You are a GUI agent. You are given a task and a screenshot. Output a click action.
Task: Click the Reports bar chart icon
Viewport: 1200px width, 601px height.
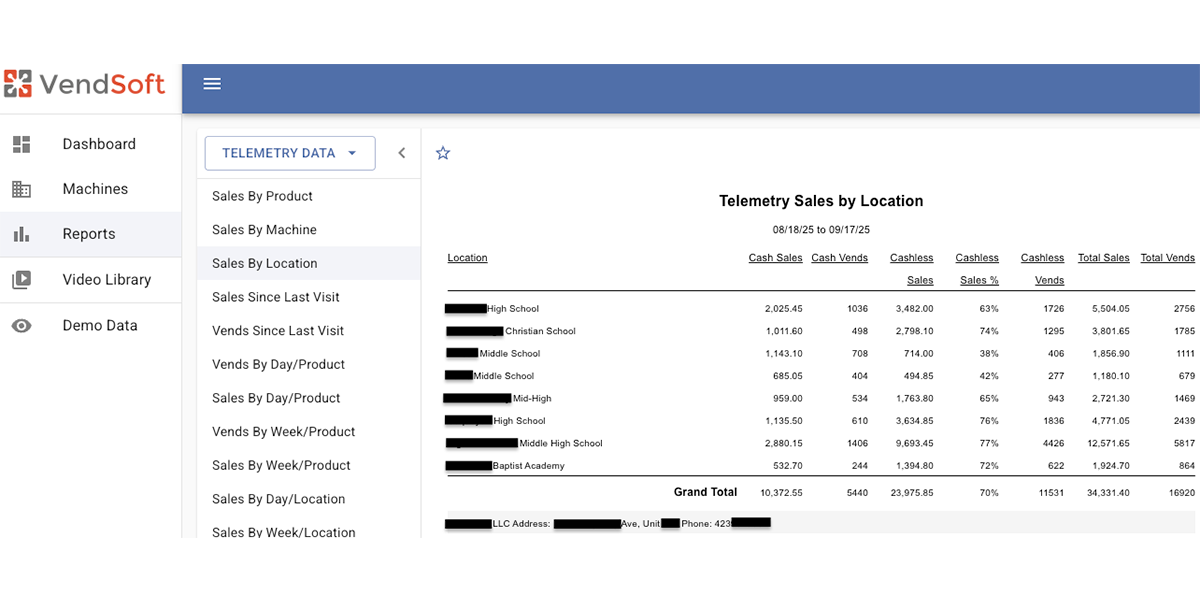point(22,234)
